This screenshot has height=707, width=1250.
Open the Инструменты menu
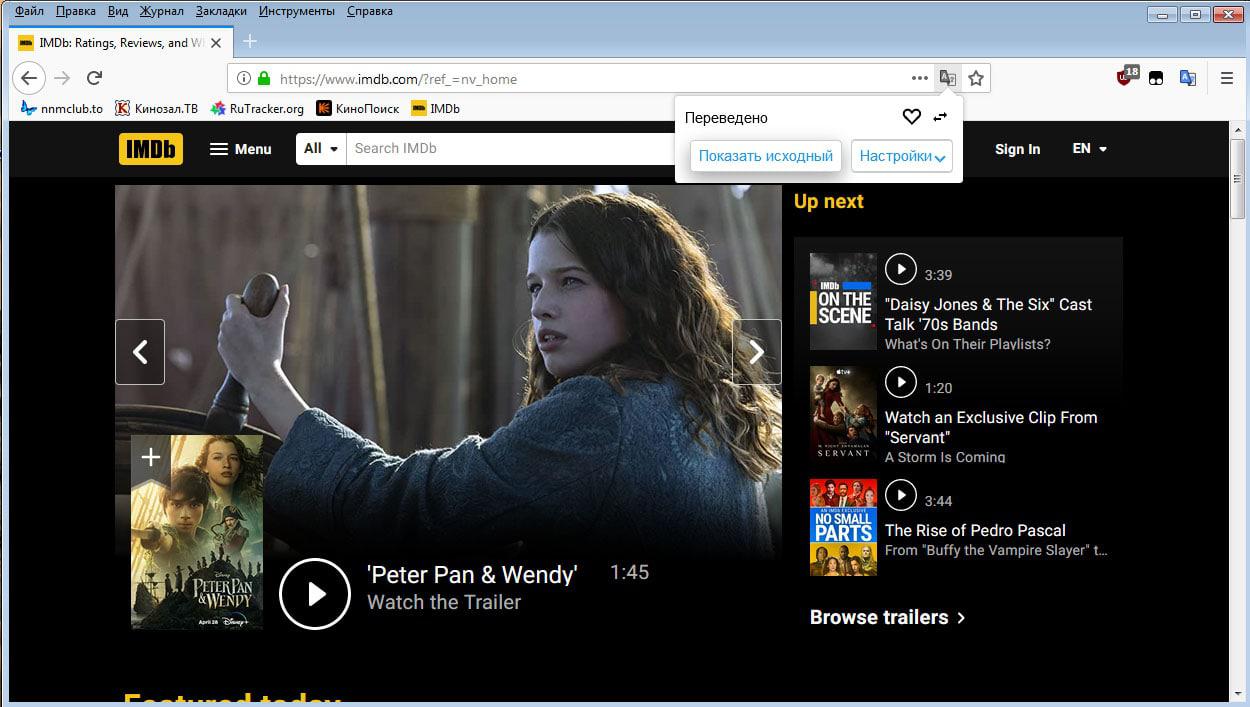[297, 11]
